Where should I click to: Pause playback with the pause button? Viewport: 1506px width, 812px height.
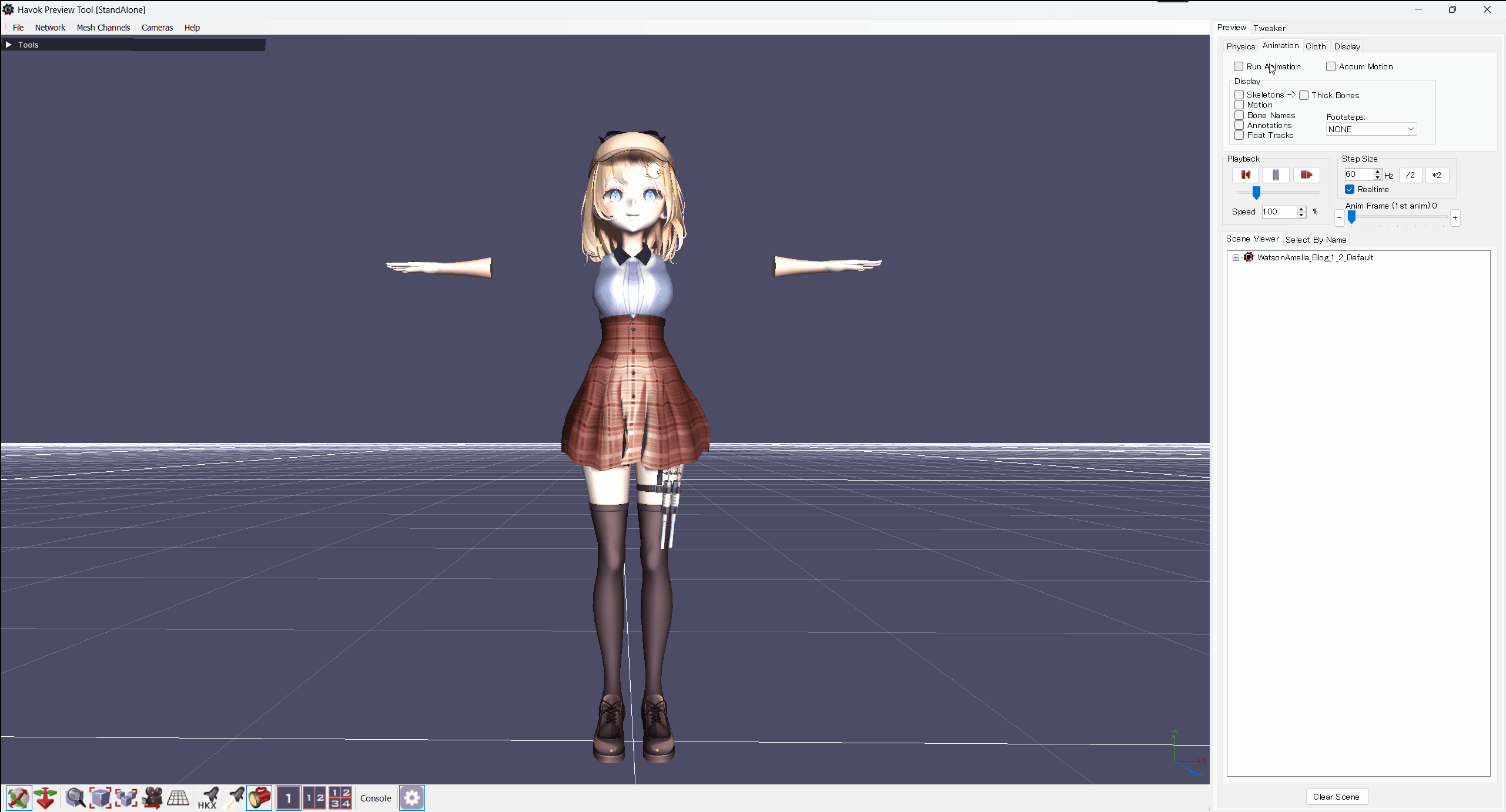[x=1276, y=175]
